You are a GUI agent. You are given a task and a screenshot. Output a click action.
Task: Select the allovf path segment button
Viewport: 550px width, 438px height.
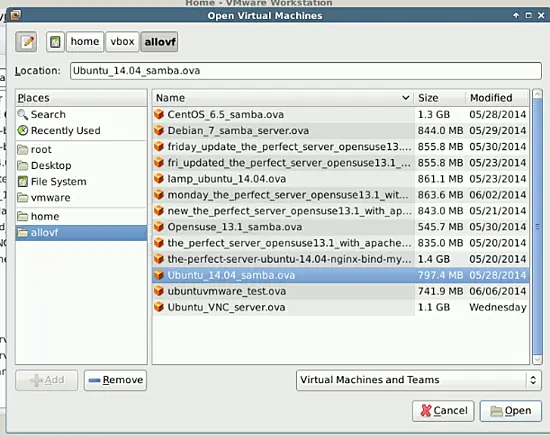(160, 42)
